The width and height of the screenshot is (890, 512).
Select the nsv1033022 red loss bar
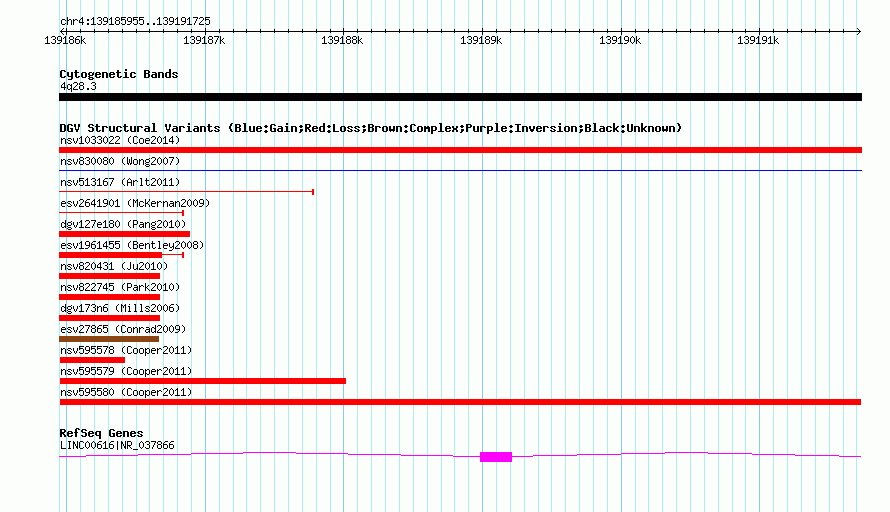coord(460,150)
